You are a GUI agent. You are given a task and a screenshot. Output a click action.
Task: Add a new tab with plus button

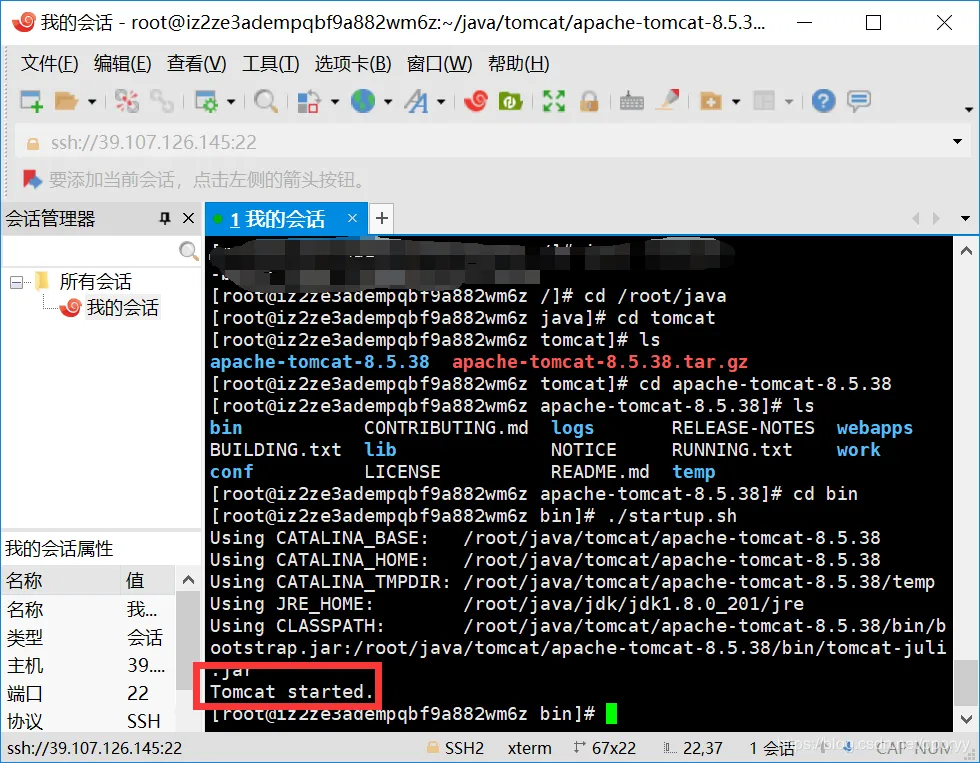pos(382,218)
